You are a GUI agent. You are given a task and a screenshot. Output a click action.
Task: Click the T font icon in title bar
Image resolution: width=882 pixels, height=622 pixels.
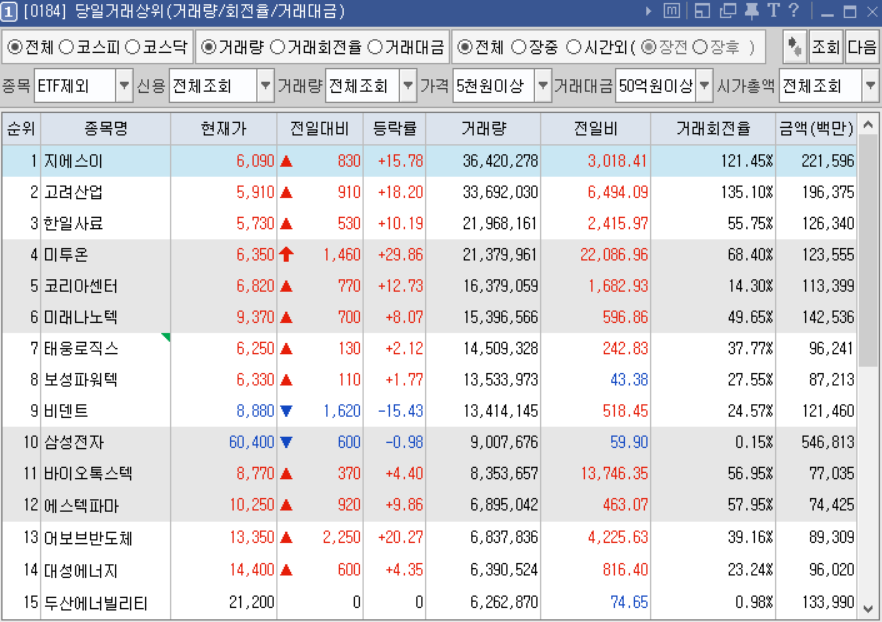click(773, 11)
